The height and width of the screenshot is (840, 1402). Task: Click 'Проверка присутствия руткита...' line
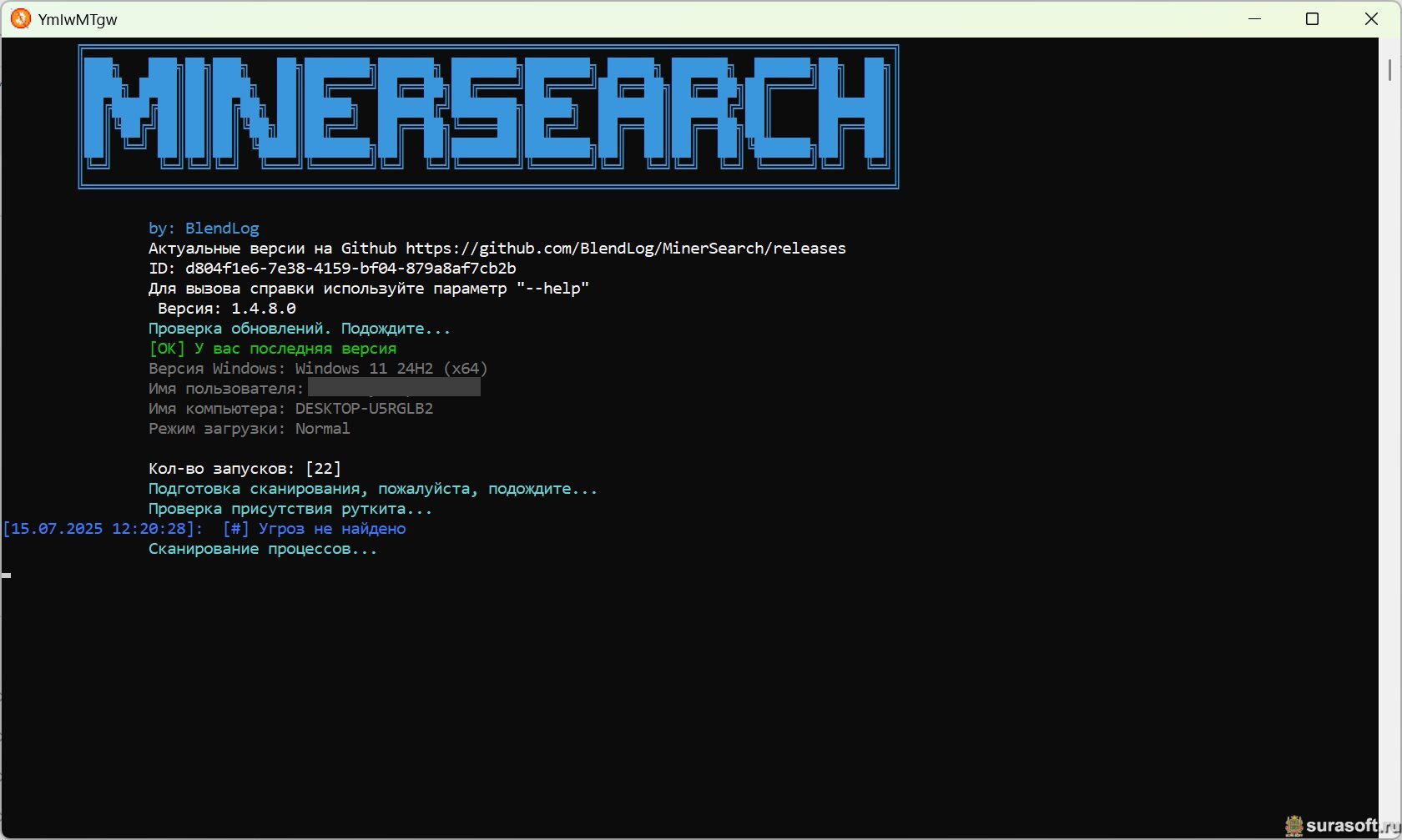[290, 509]
